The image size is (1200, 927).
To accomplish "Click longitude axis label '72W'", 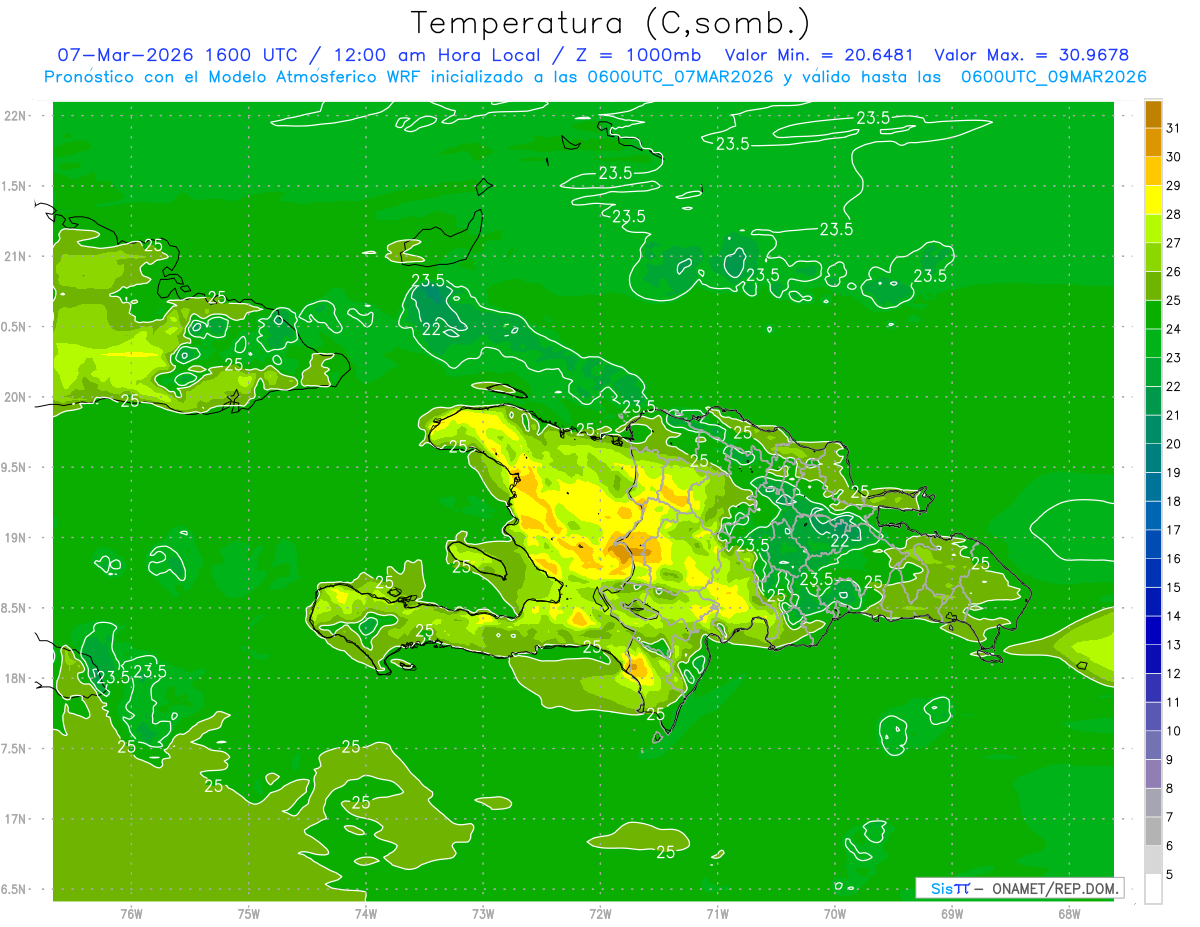I will pyautogui.click(x=600, y=914).
